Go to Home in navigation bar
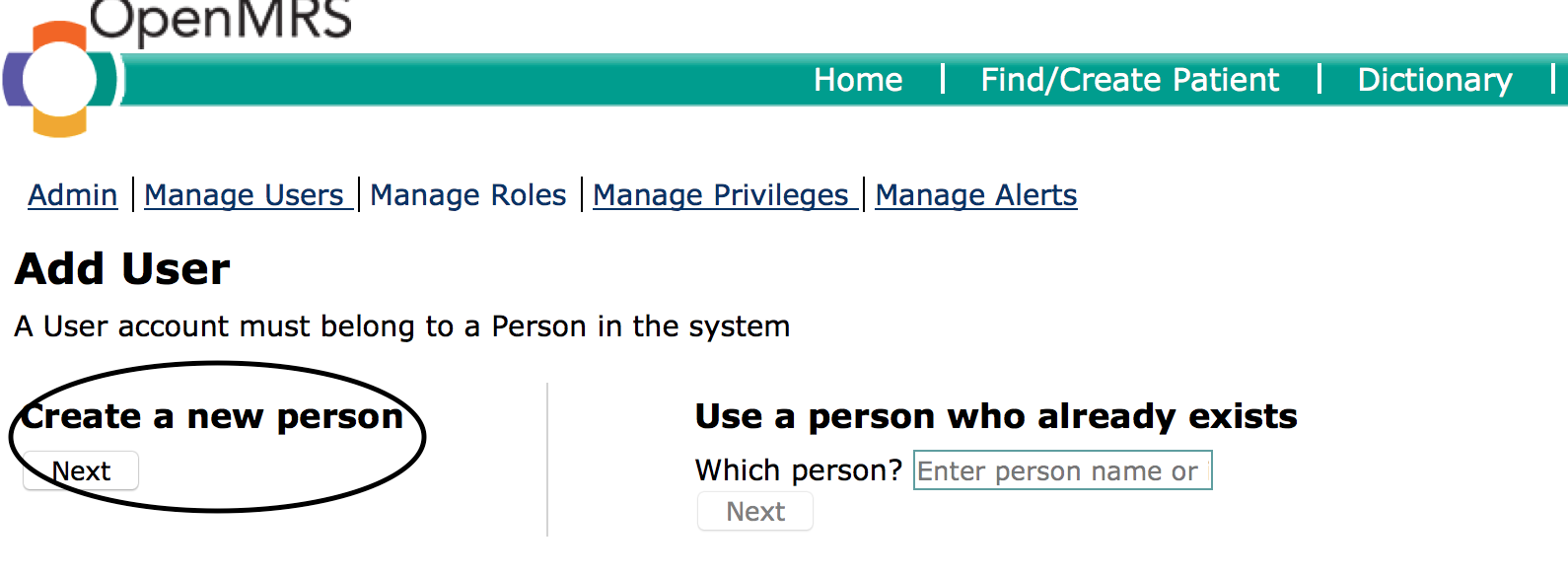The width and height of the screenshot is (1568, 576). [x=858, y=80]
